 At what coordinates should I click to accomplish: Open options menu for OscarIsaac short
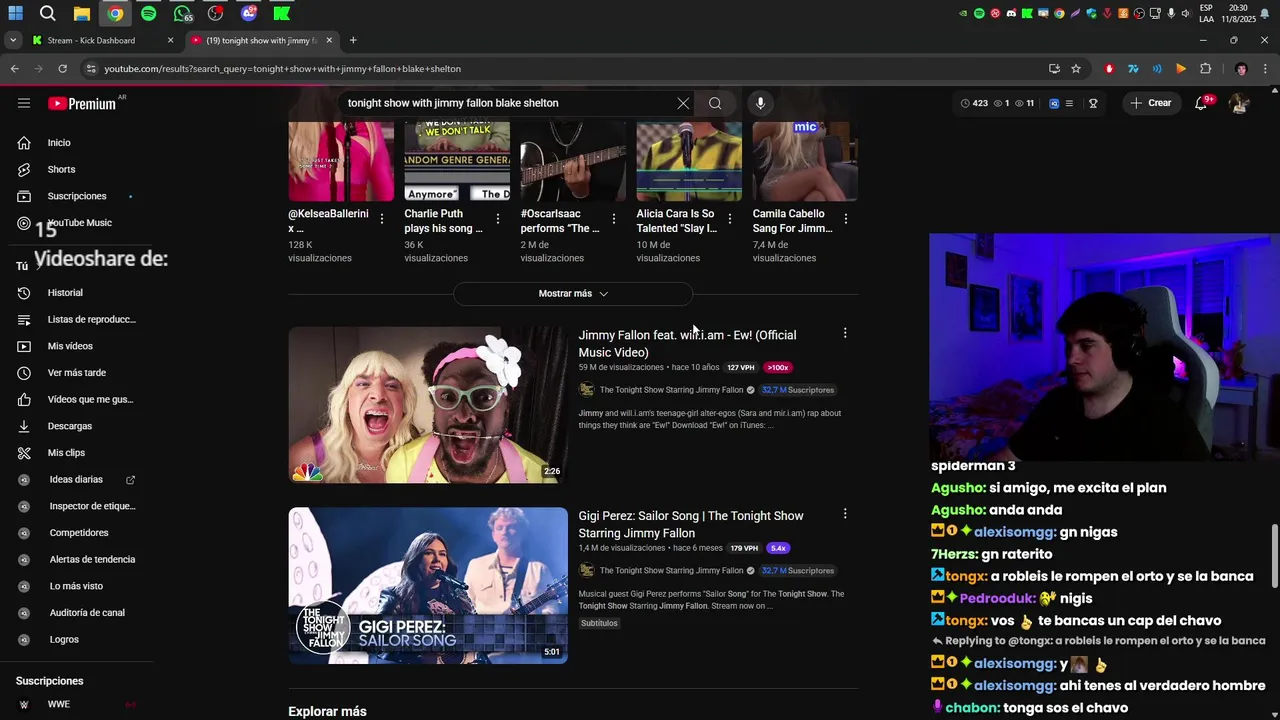click(x=614, y=218)
